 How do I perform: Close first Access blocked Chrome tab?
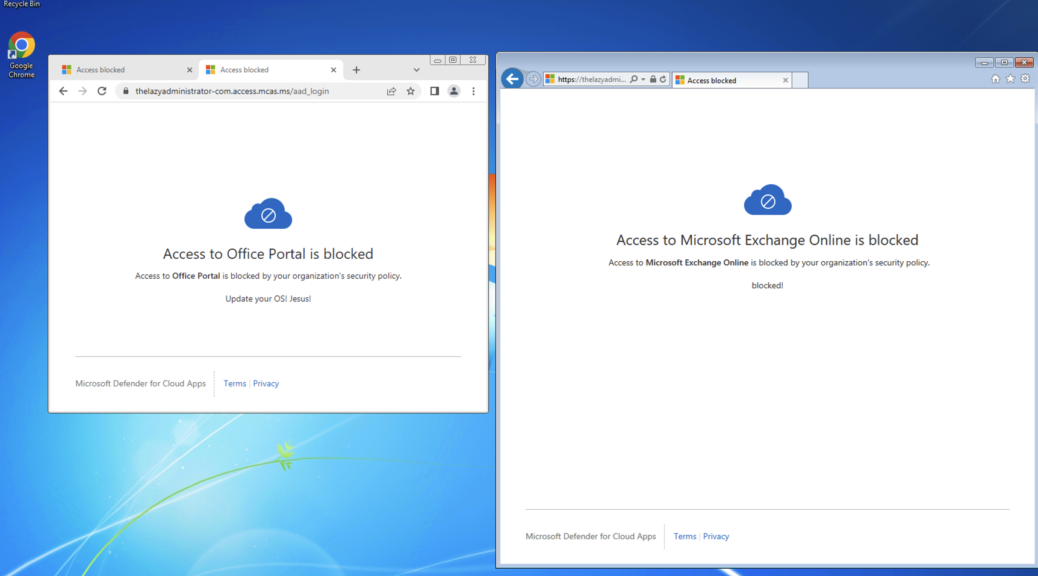[x=189, y=70]
